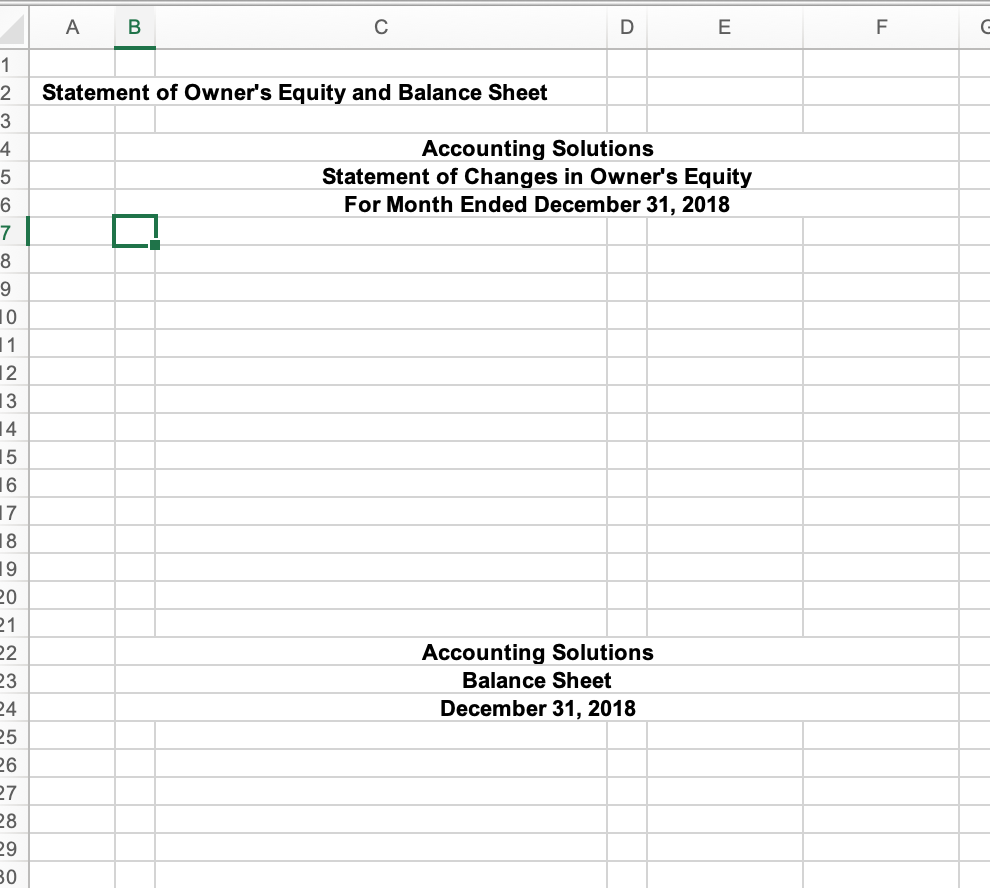Click 'Statement of Changes in Owner's Equity' cell
The width and height of the screenshot is (990, 888).
[x=537, y=176]
